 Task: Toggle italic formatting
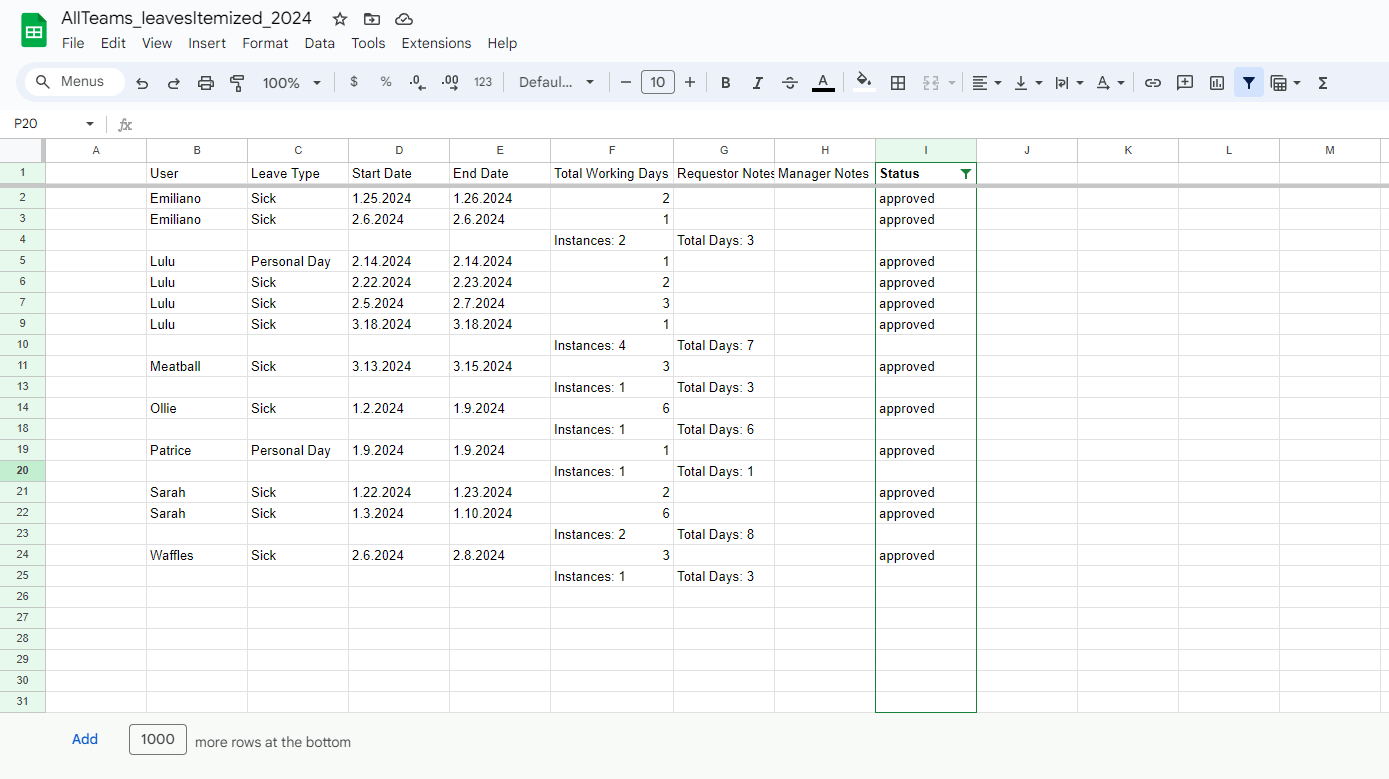click(x=758, y=83)
